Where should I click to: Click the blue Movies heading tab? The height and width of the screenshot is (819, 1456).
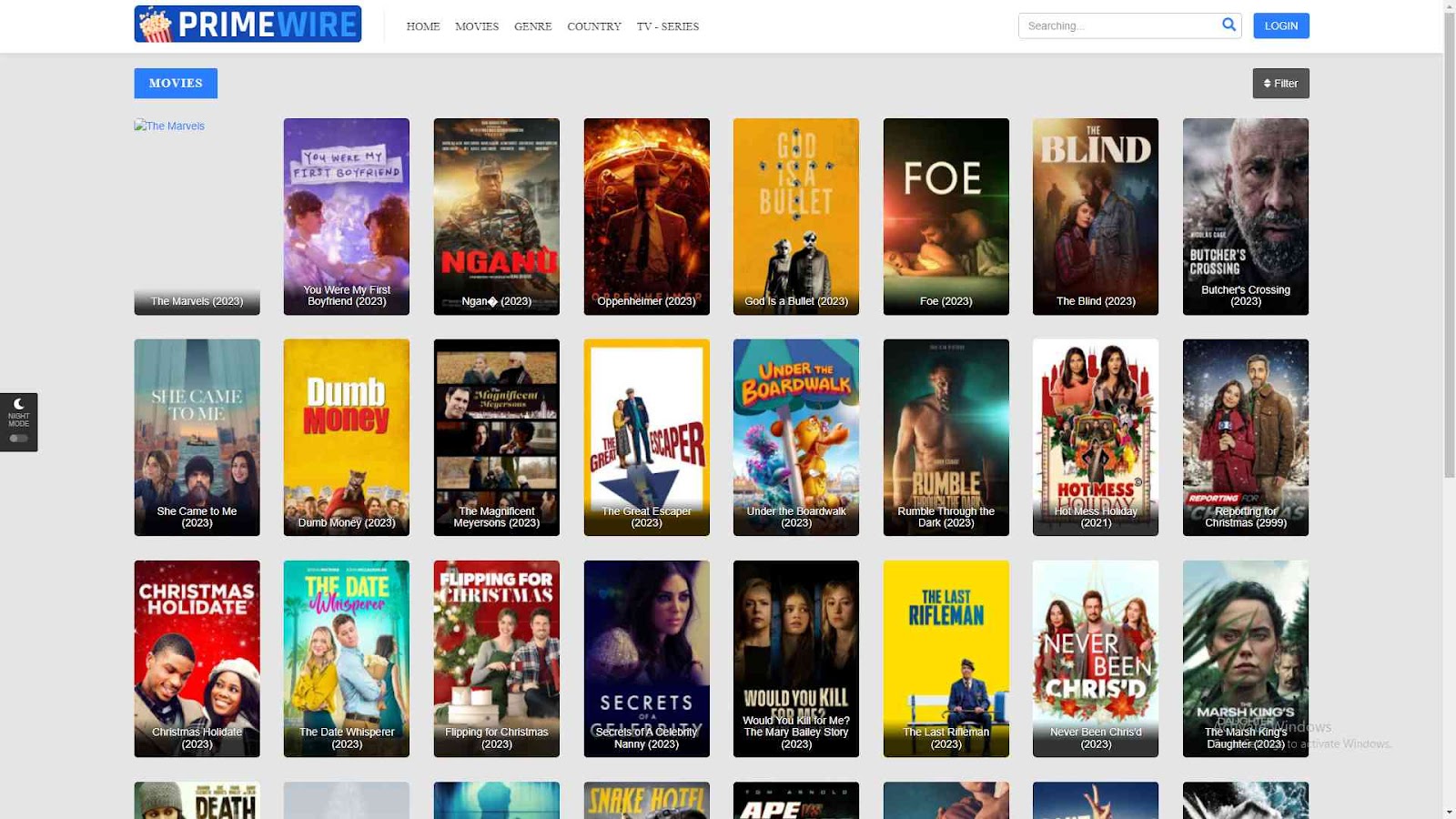[x=176, y=83]
